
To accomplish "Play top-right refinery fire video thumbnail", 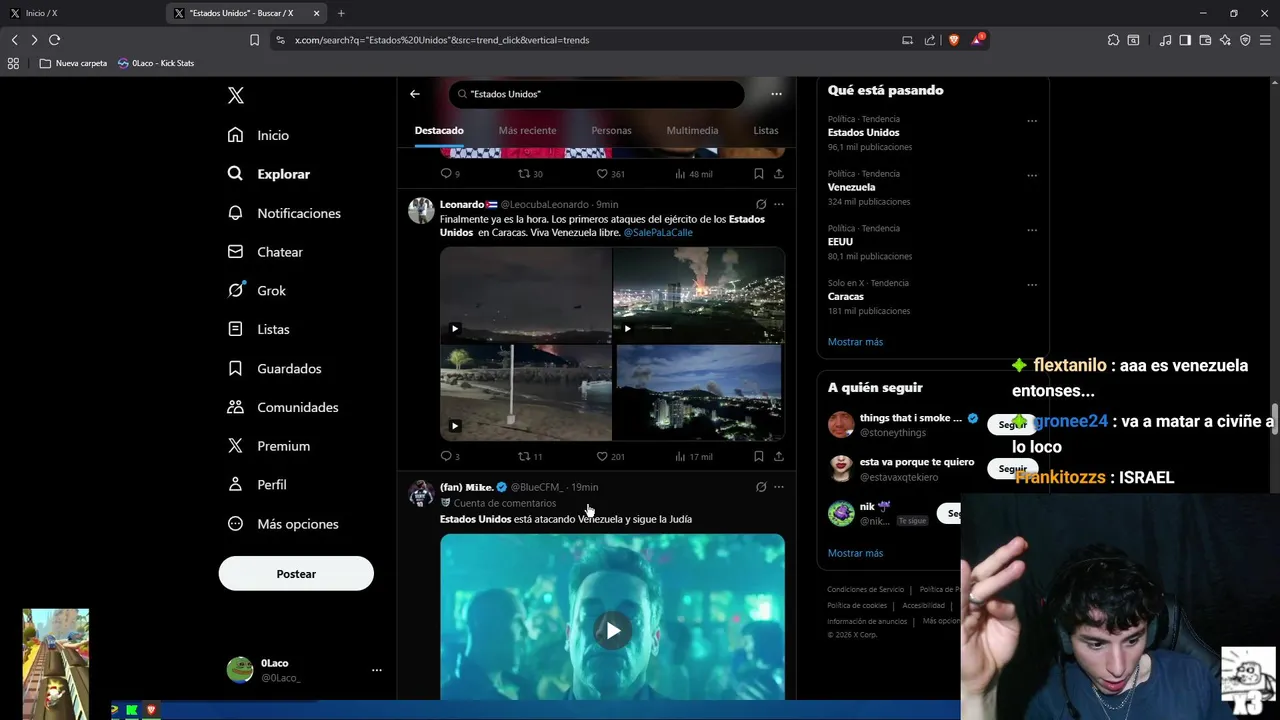I will point(699,294).
